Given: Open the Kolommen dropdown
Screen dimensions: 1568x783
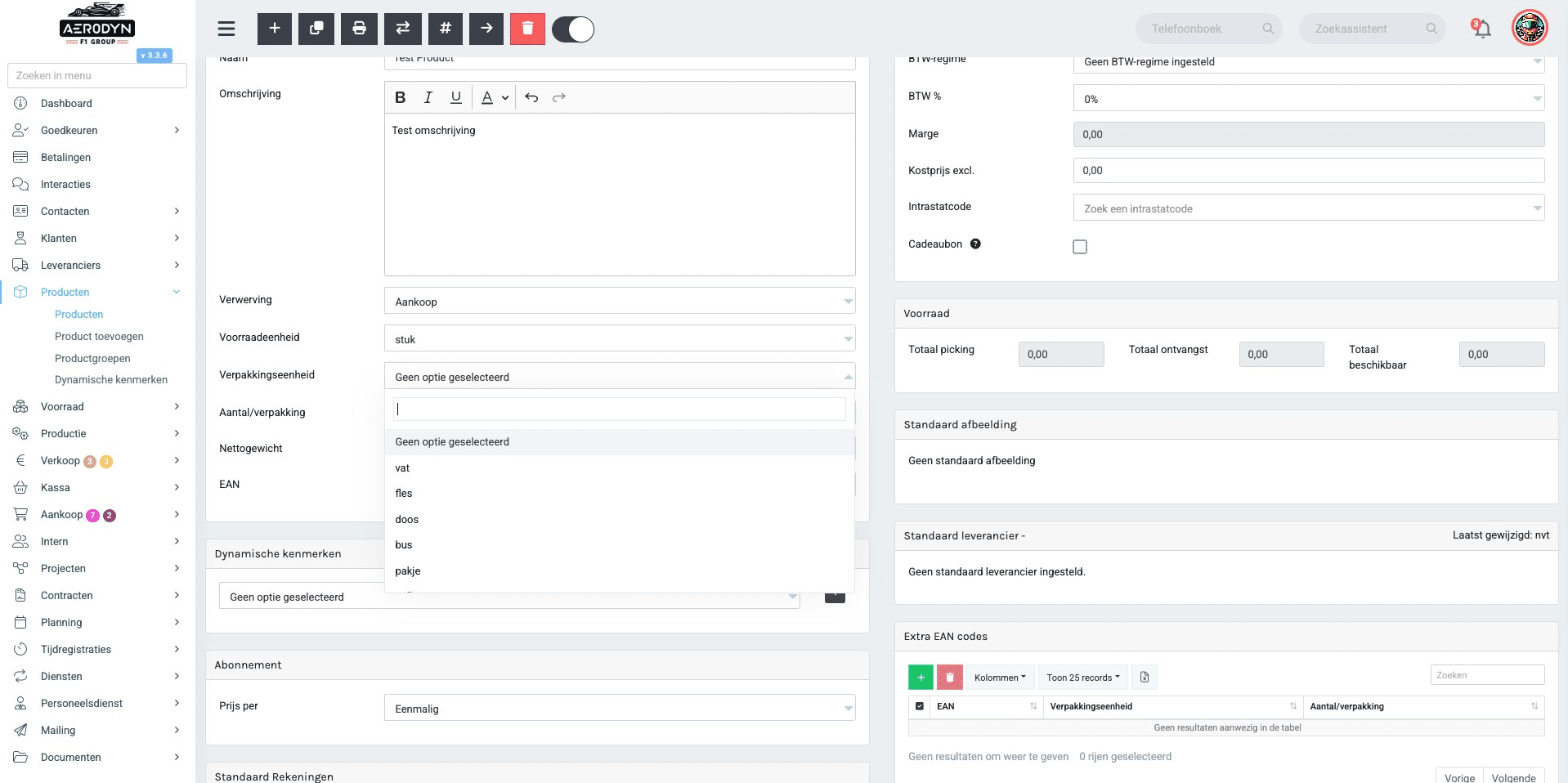Looking at the screenshot, I should tap(1001, 677).
